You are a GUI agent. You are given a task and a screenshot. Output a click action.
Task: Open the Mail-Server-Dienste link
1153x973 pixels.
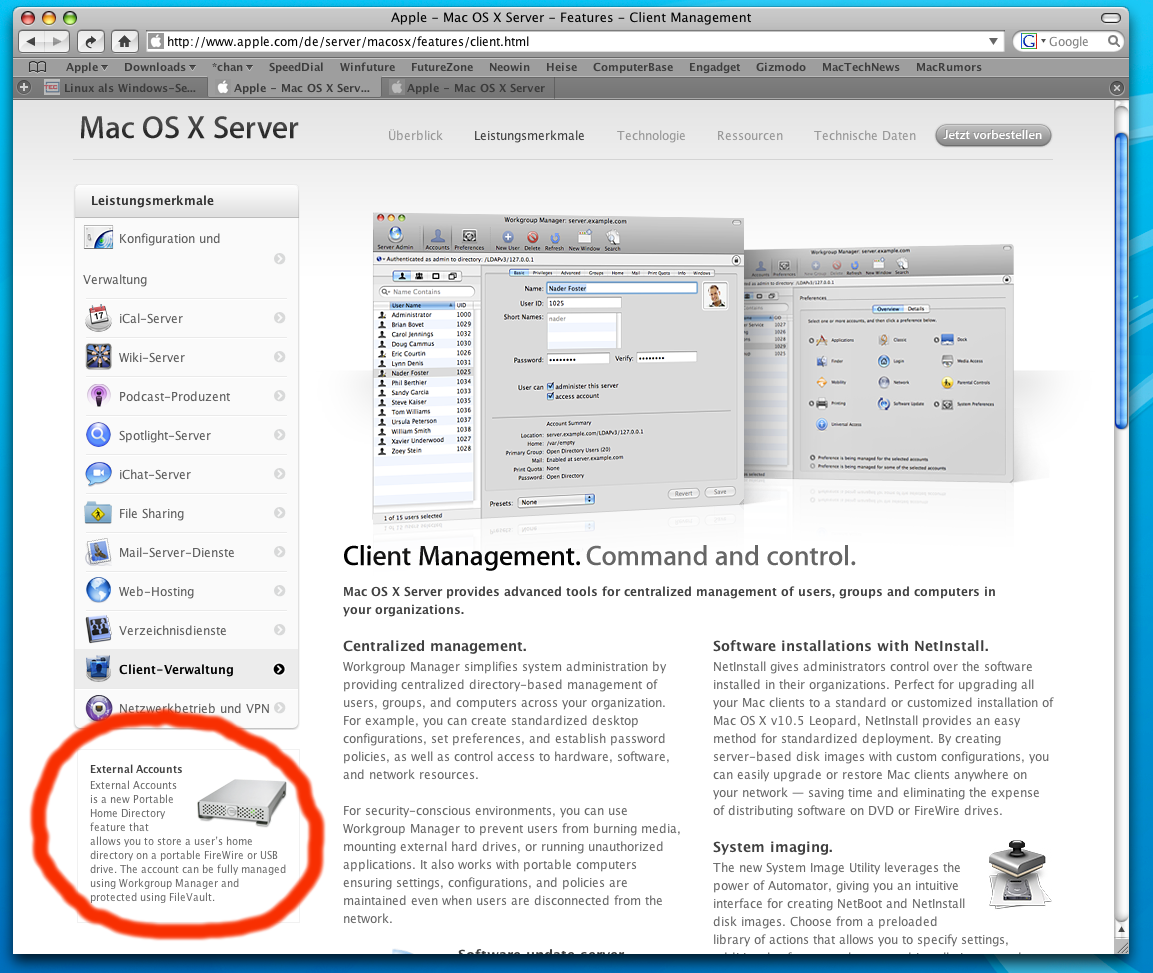click(x=176, y=552)
